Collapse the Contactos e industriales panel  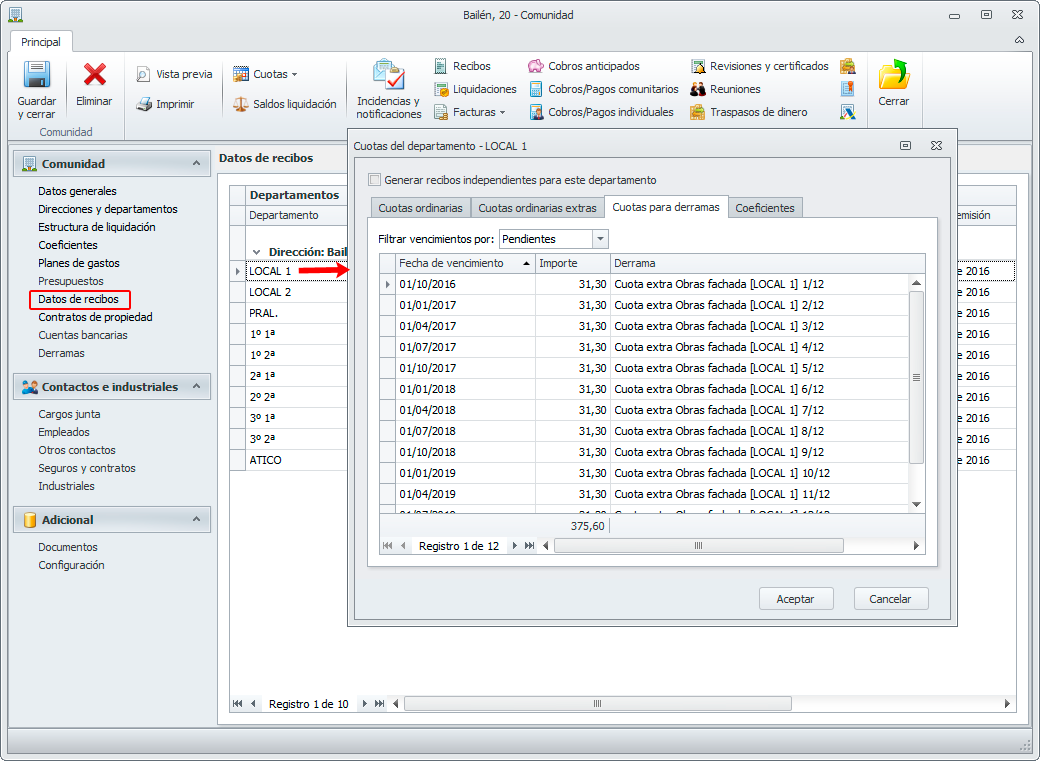[196, 387]
